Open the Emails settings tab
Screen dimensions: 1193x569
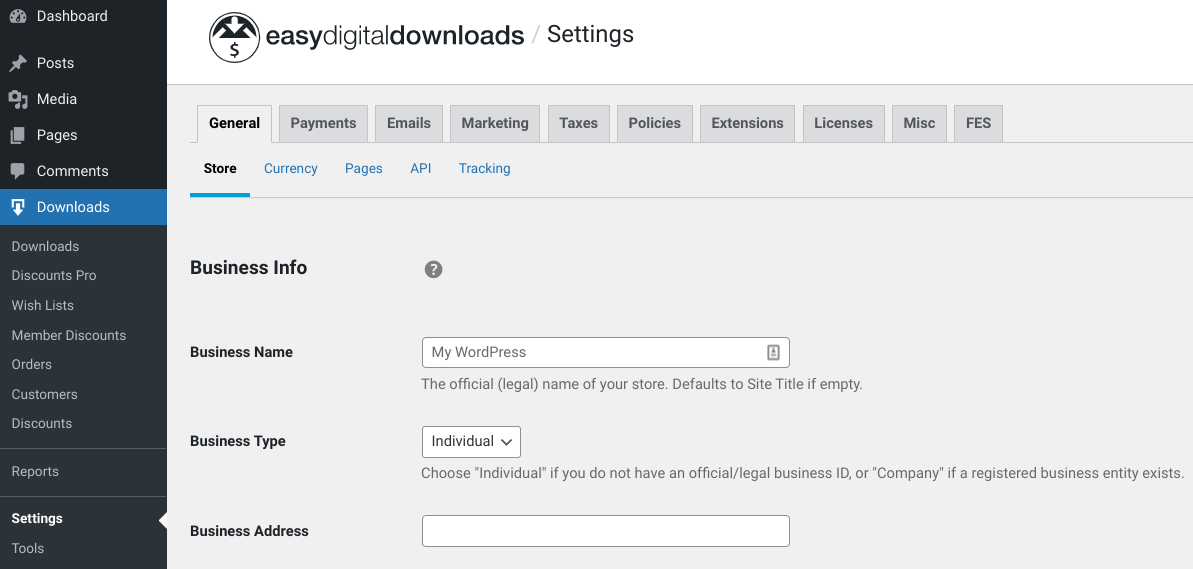click(409, 123)
